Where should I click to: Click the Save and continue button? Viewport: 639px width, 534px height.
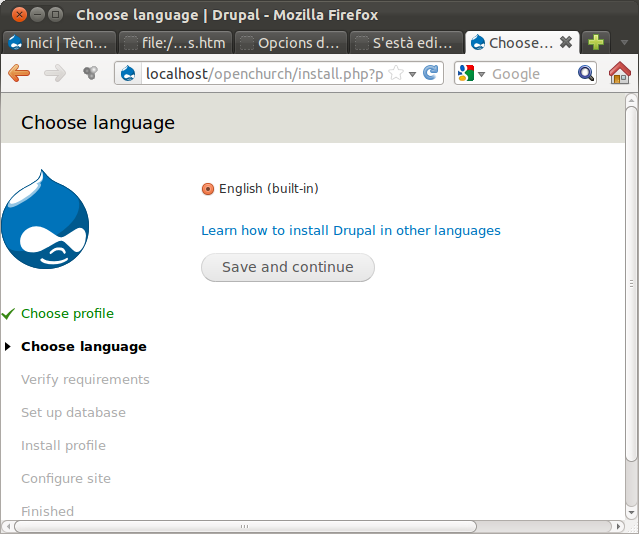288,267
